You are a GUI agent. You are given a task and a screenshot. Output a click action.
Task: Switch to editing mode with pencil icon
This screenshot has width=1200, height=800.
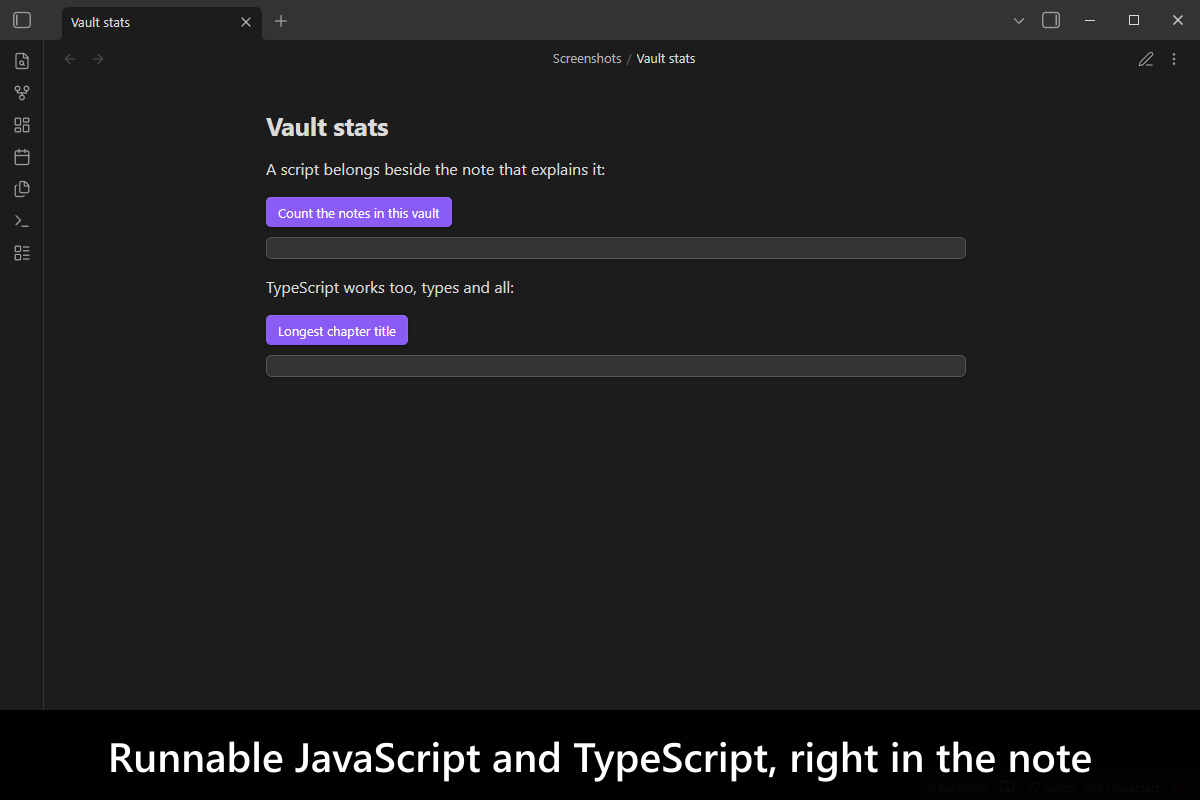pyautogui.click(x=1146, y=59)
